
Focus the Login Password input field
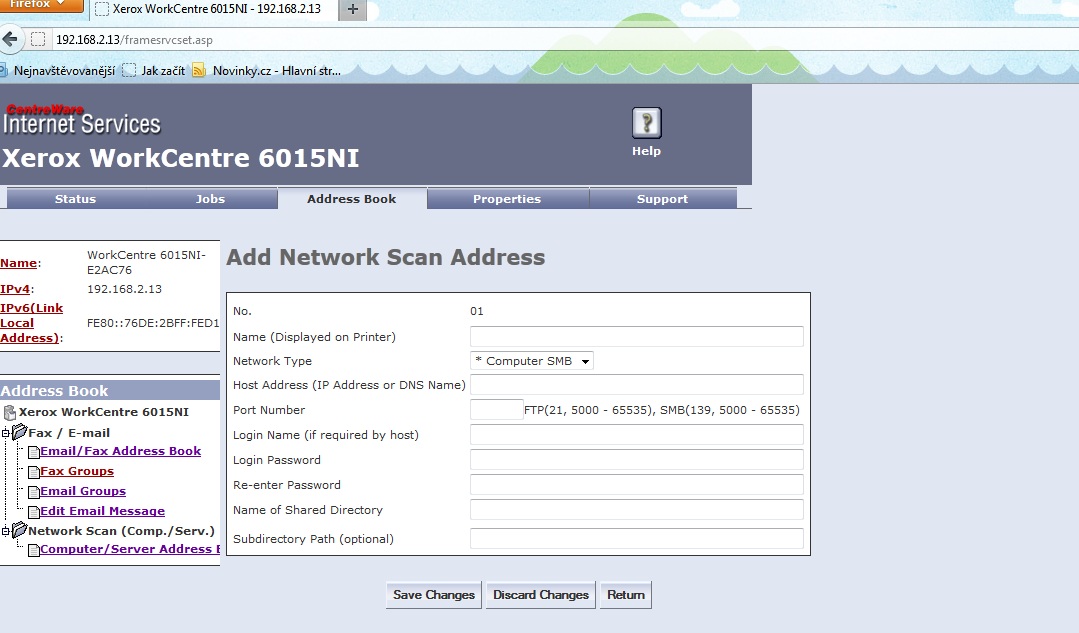click(637, 460)
